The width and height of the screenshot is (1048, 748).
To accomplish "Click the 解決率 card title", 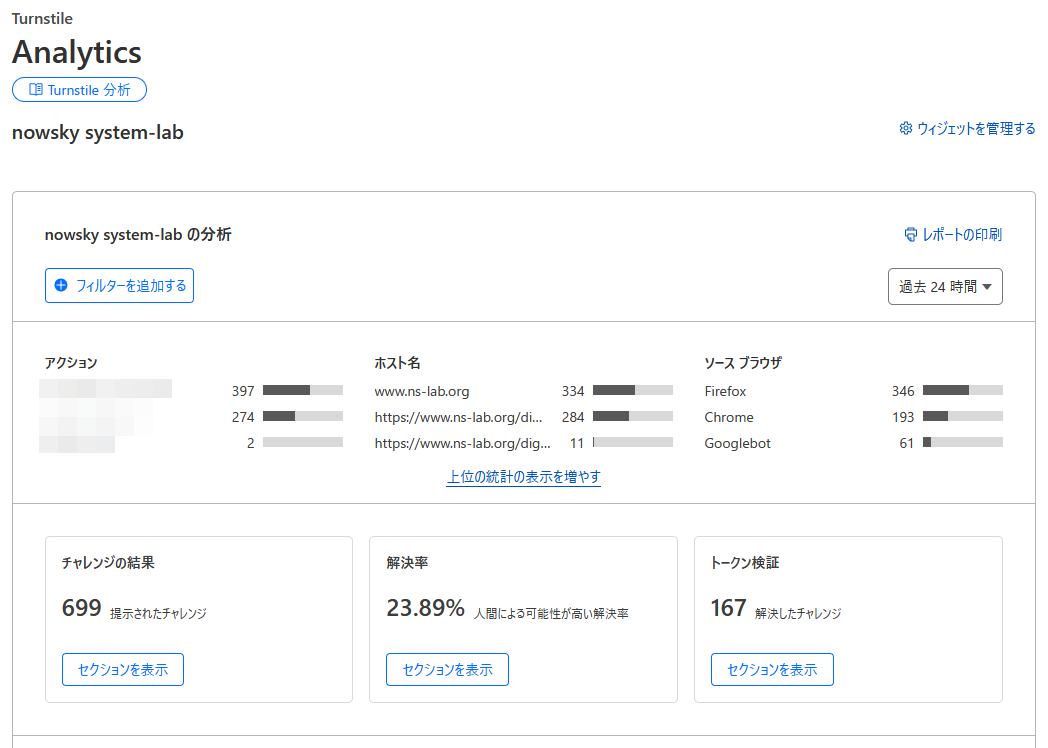I will (407, 563).
